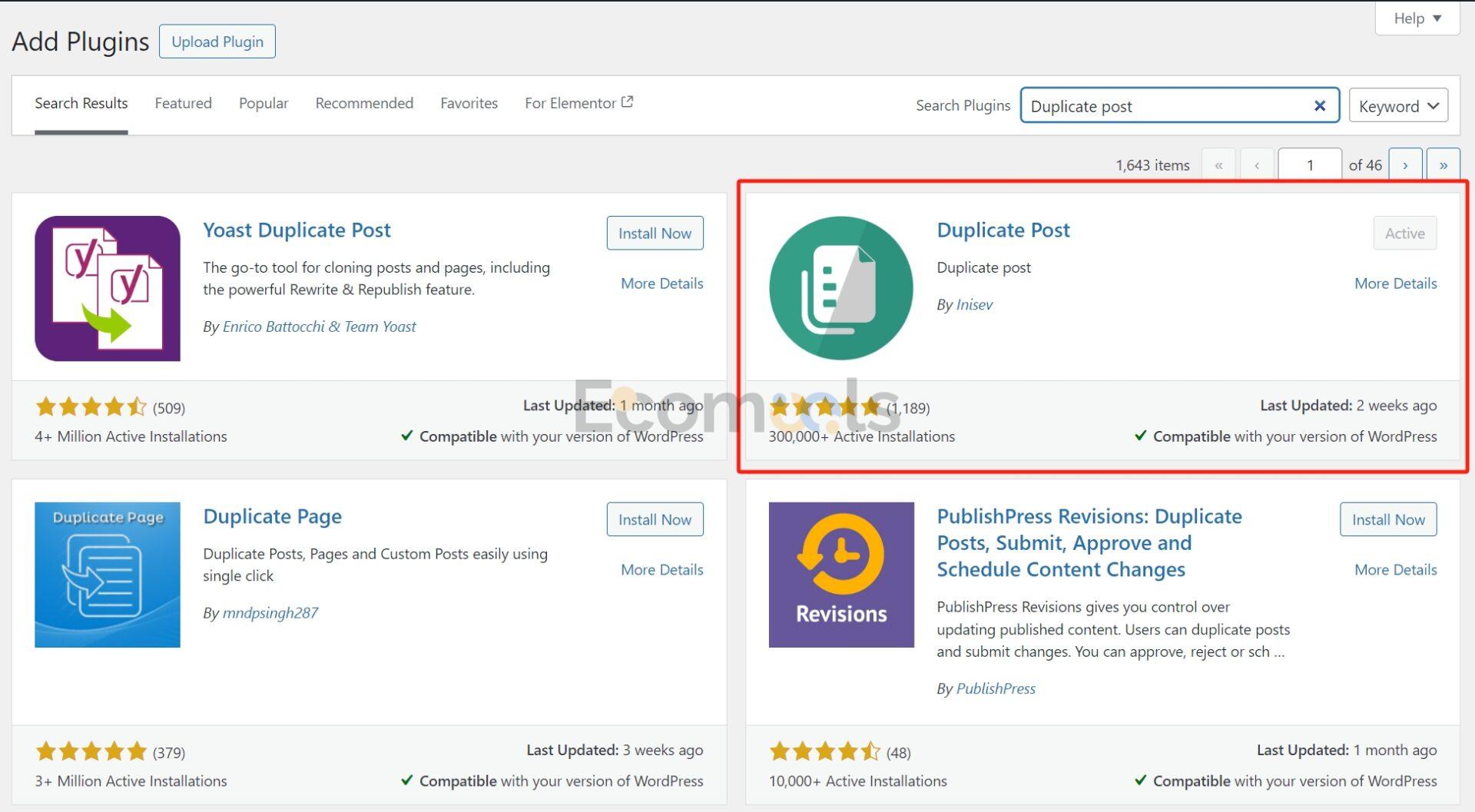Open author link Enrico Battocchi & Team Yoast

pos(319,326)
